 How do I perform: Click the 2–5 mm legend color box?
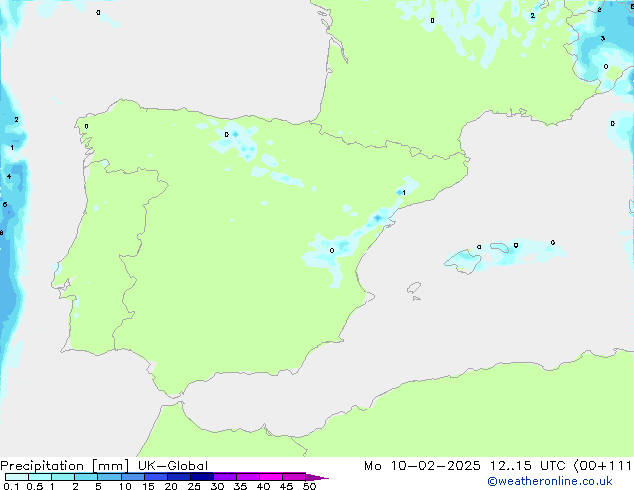pyautogui.click(x=86, y=477)
